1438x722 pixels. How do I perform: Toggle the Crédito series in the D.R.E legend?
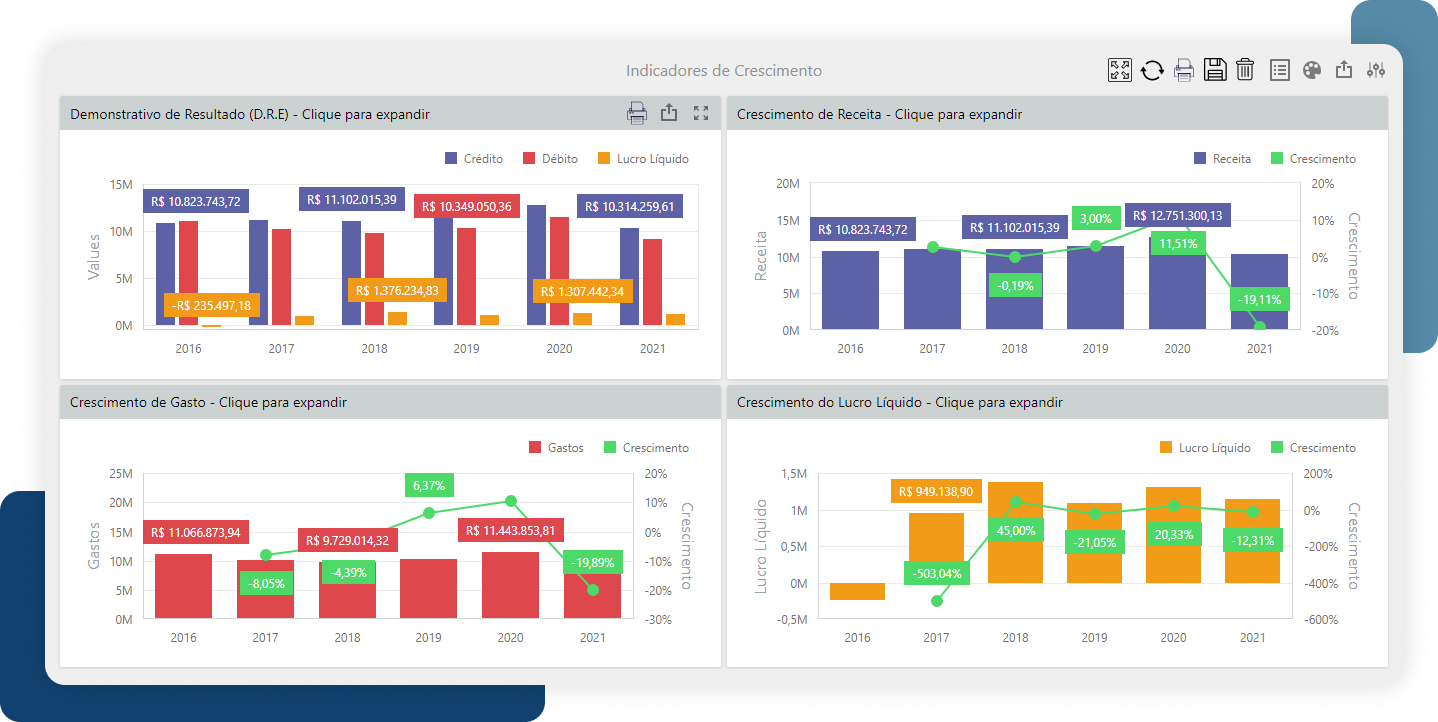pos(474,159)
